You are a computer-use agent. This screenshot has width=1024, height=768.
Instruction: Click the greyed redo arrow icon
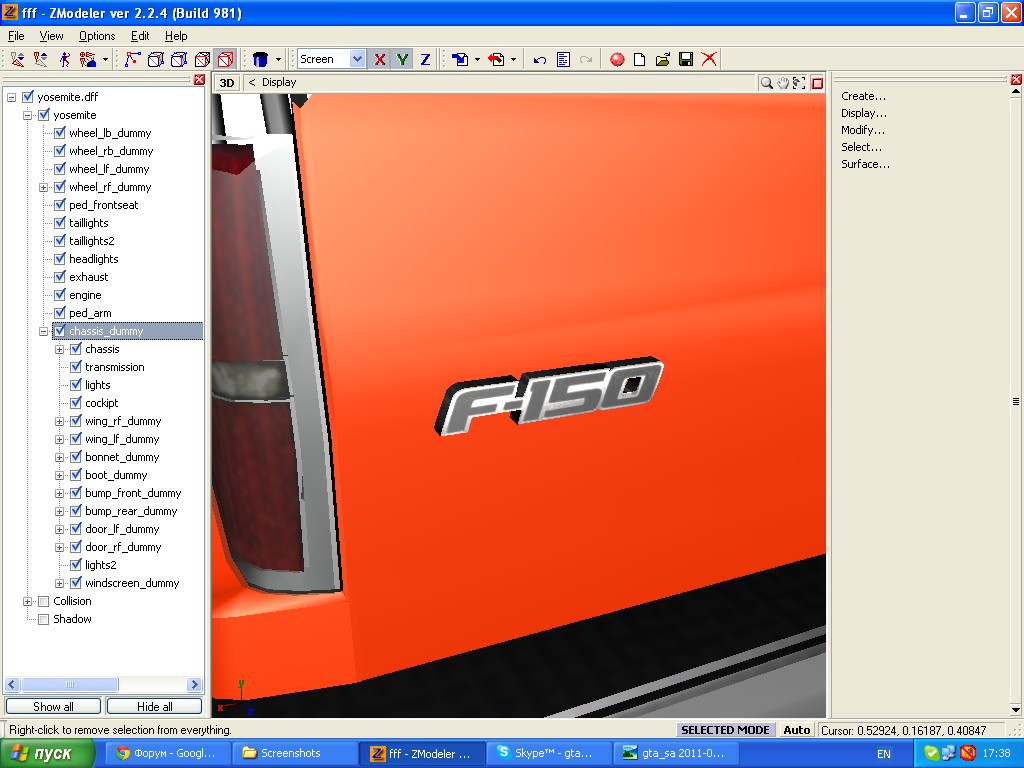(586, 59)
